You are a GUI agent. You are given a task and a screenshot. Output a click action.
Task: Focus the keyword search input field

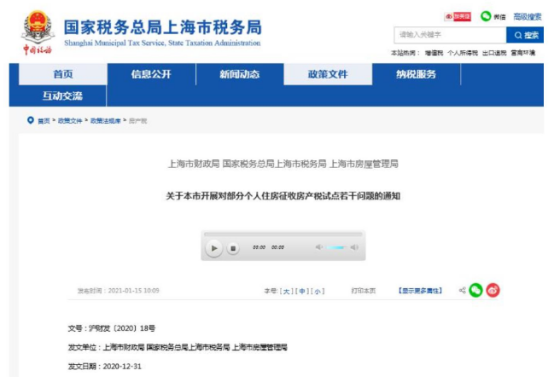(x=450, y=35)
